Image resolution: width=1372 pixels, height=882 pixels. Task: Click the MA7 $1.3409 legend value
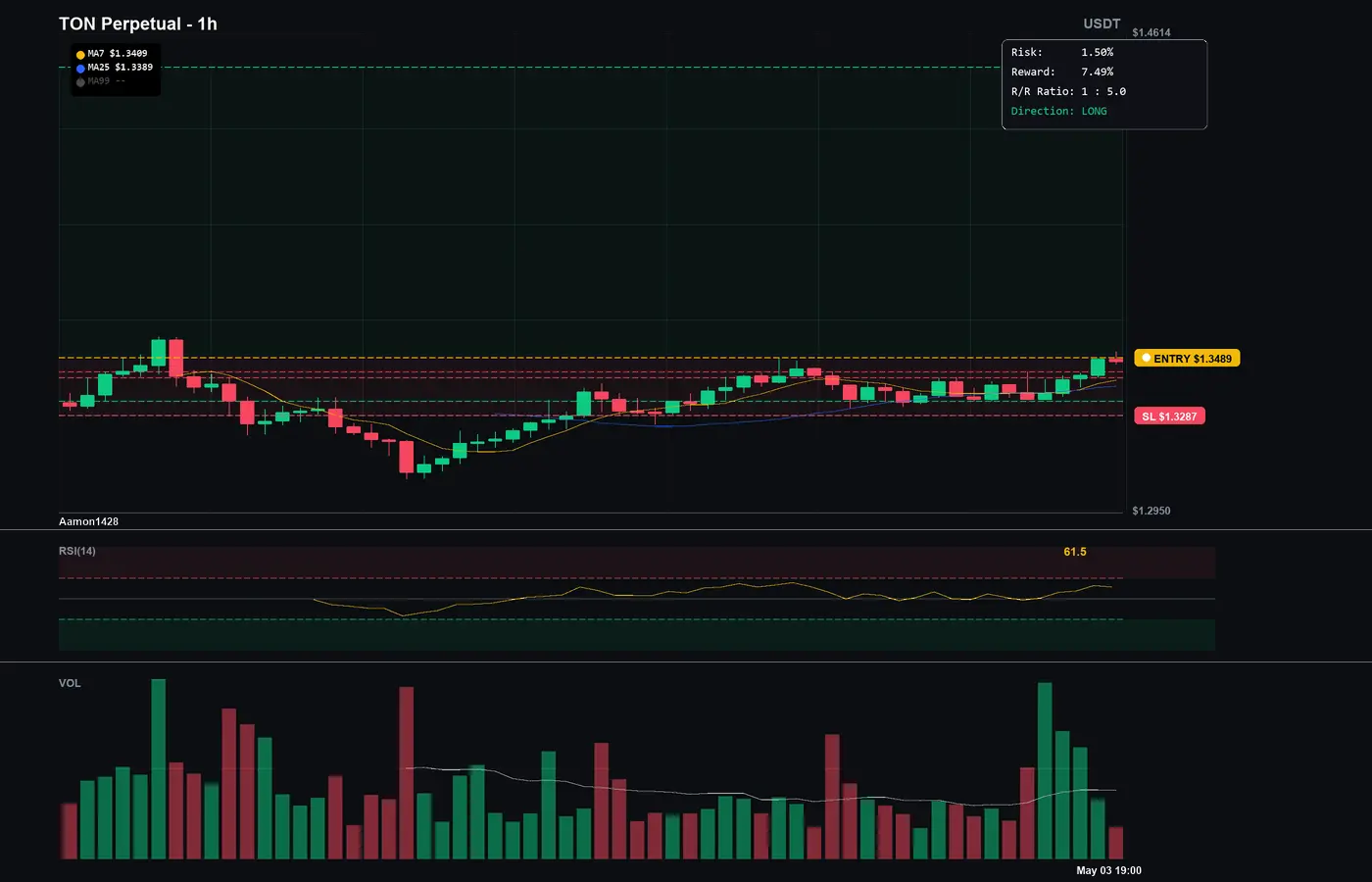tap(118, 54)
